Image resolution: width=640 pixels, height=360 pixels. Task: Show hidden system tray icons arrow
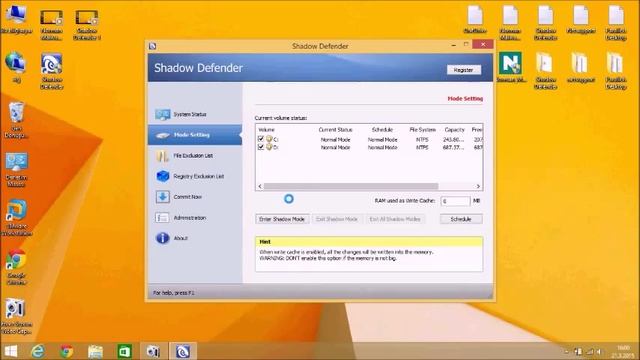567,351
